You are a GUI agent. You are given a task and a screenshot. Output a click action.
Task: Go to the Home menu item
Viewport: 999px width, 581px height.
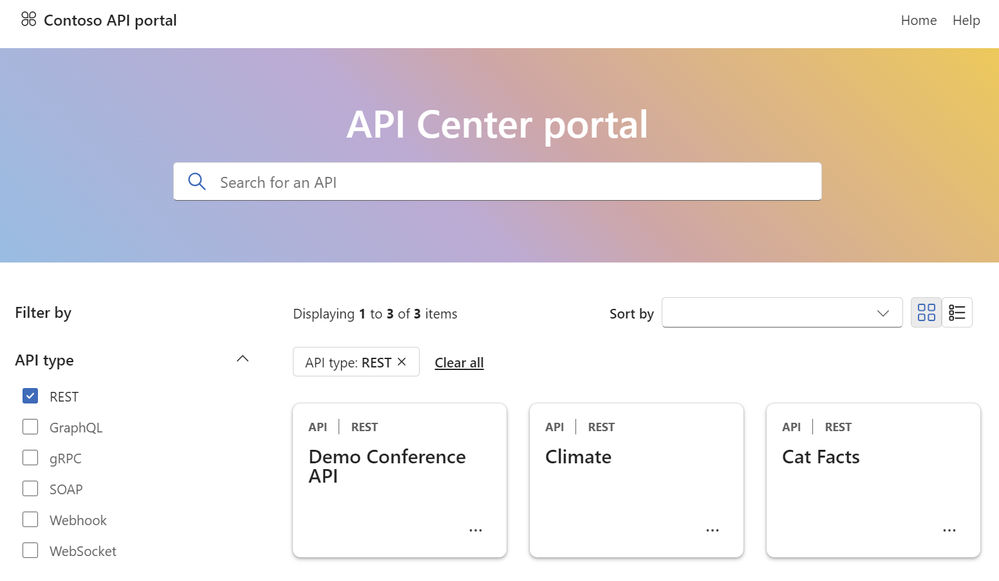pyautogui.click(x=918, y=20)
